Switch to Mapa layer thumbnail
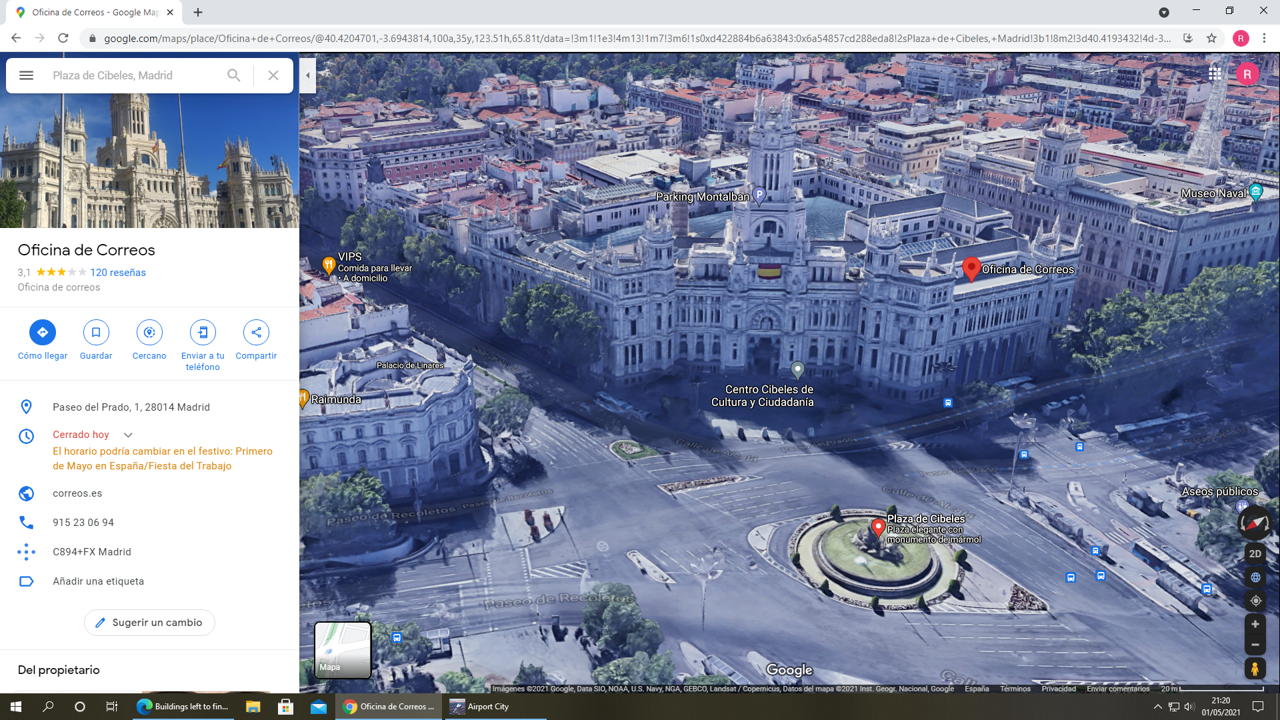Viewport: 1280px width, 720px height. tap(343, 650)
